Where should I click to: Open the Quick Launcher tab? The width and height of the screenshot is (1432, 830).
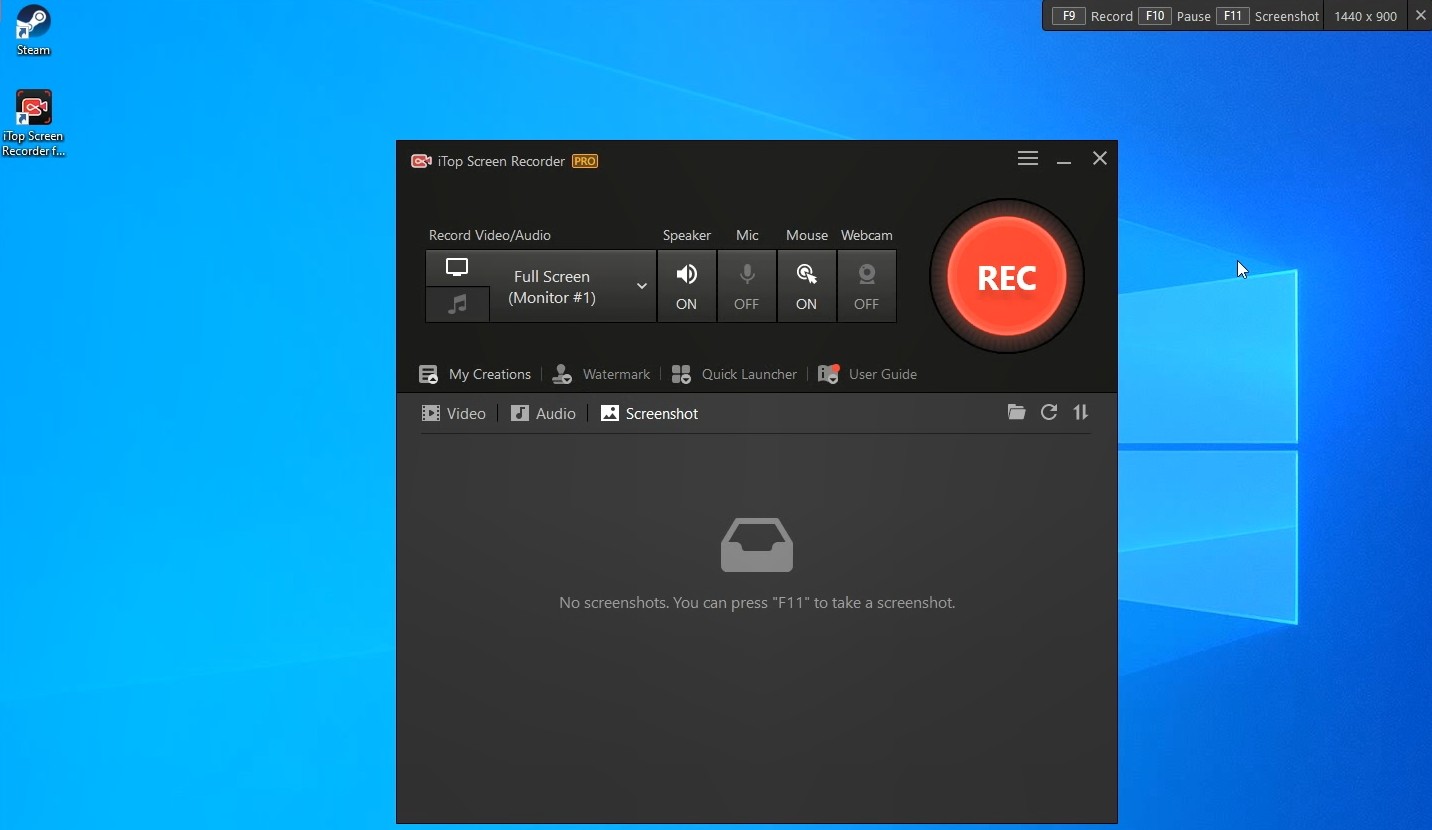coord(735,374)
